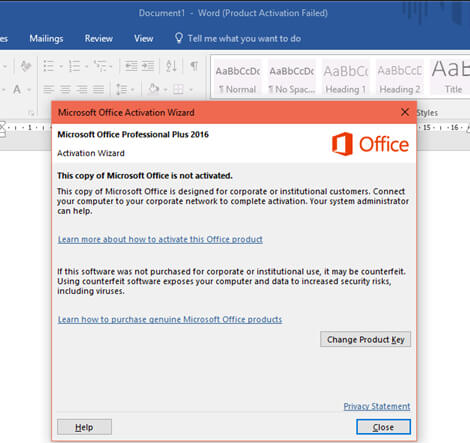Open line spacing dropdown arrow
This screenshot has width=470, height=443.
tap(133, 89)
